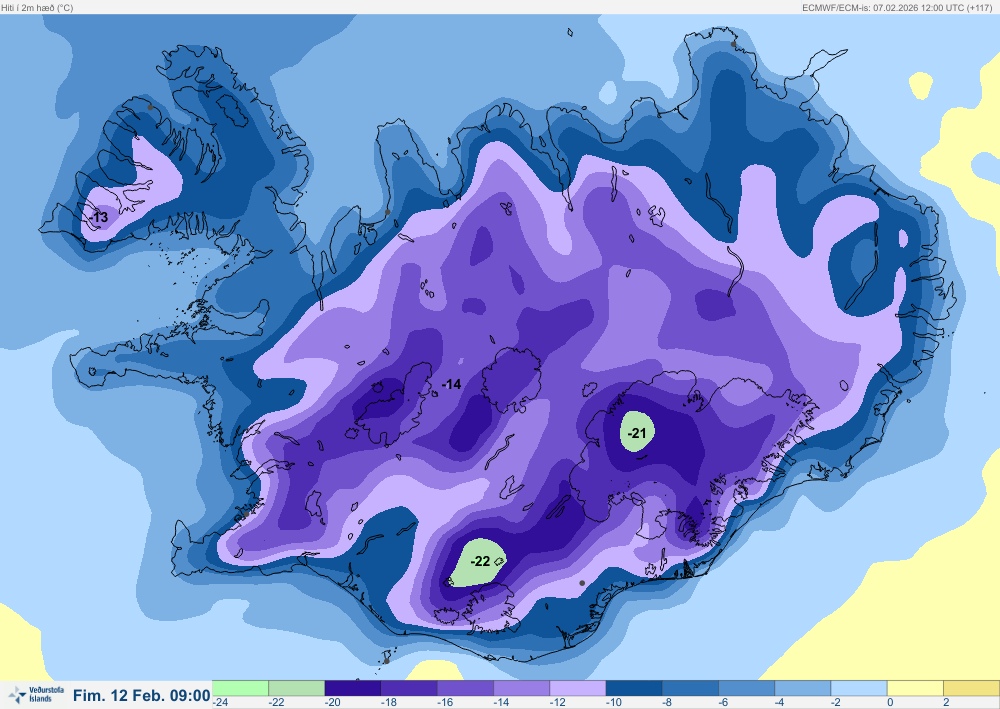
Task: Select the light green -24 to -22 legend swatch
Action: click(x=240, y=688)
